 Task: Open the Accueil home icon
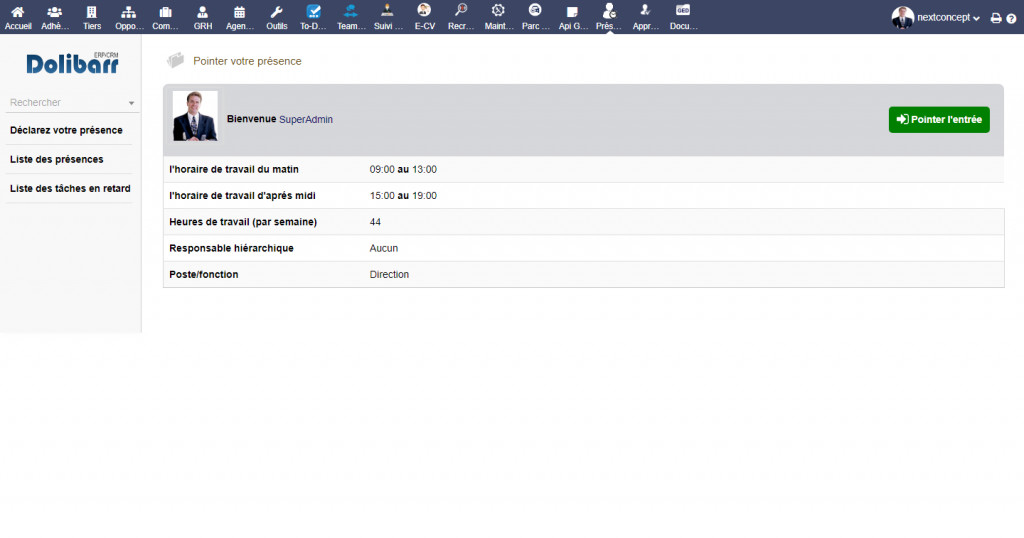point(18,12)
